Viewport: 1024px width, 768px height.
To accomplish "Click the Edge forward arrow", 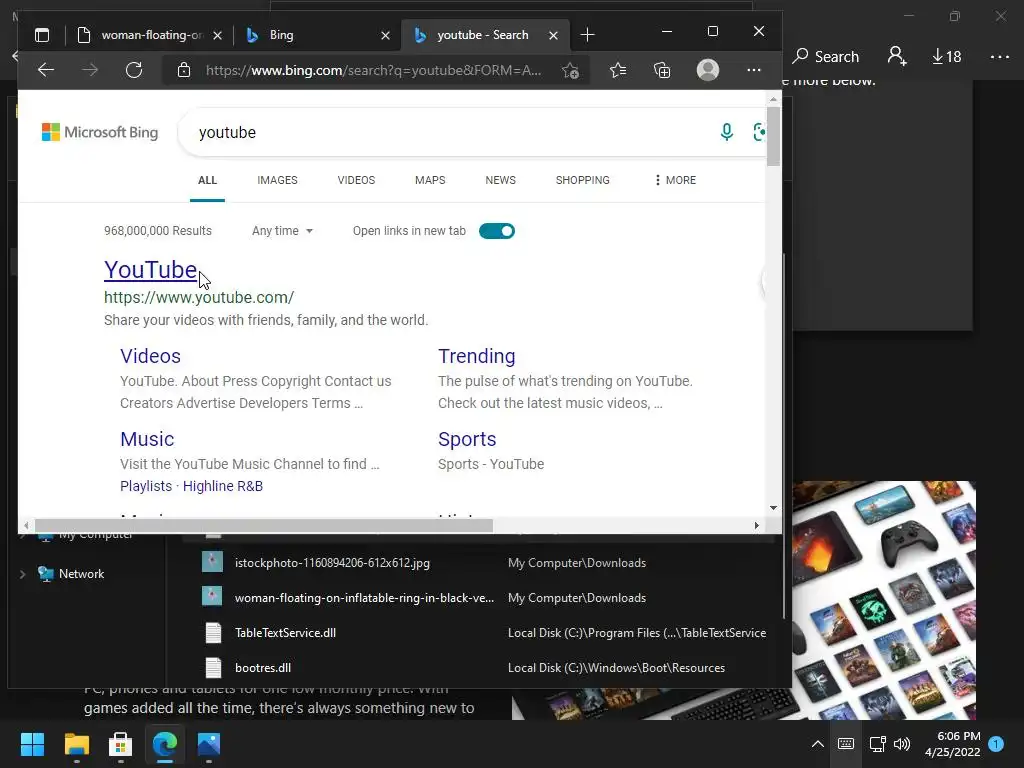I will (x=90, y=70).
